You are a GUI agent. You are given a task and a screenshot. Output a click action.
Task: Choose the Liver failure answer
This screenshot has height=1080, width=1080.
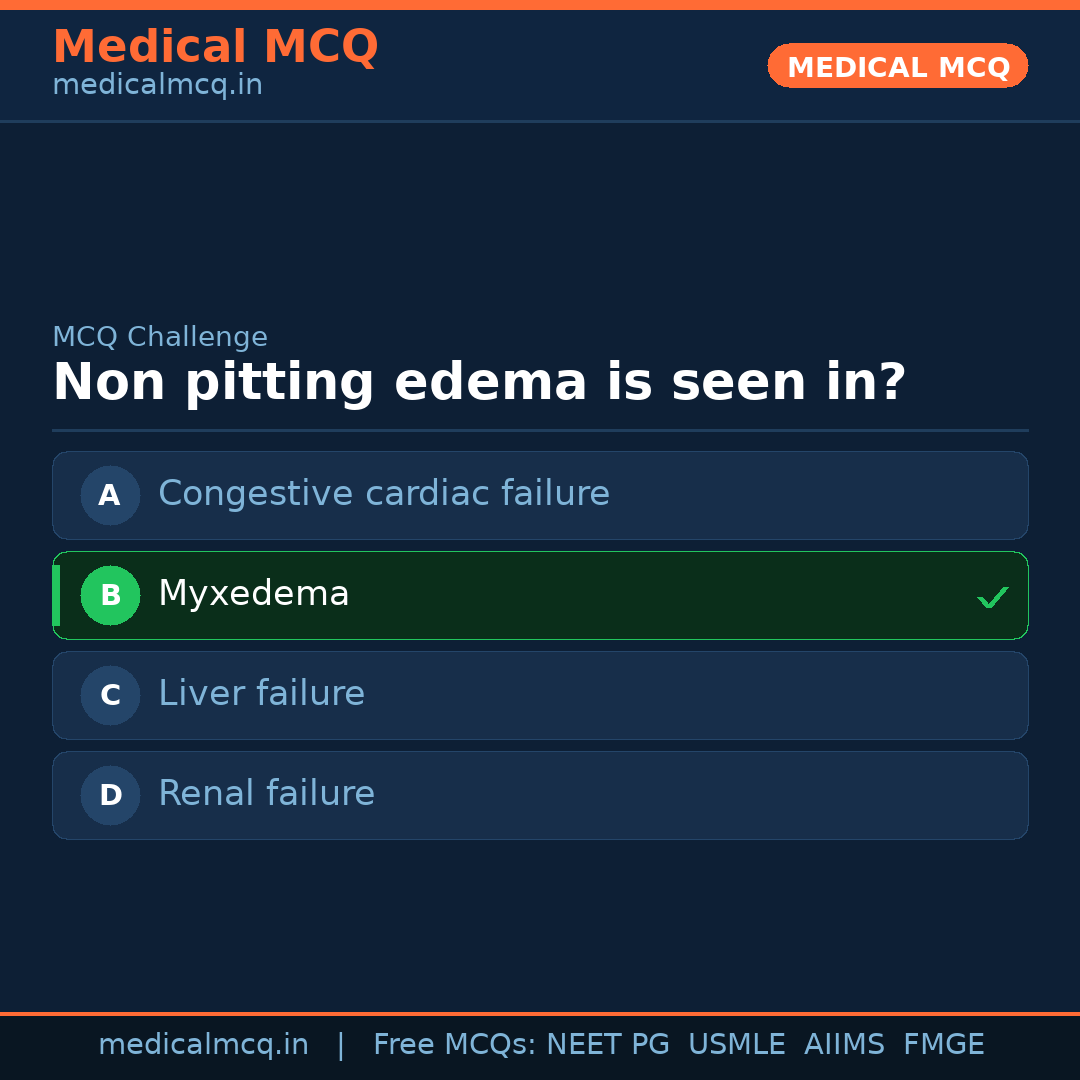click(261, 694)
